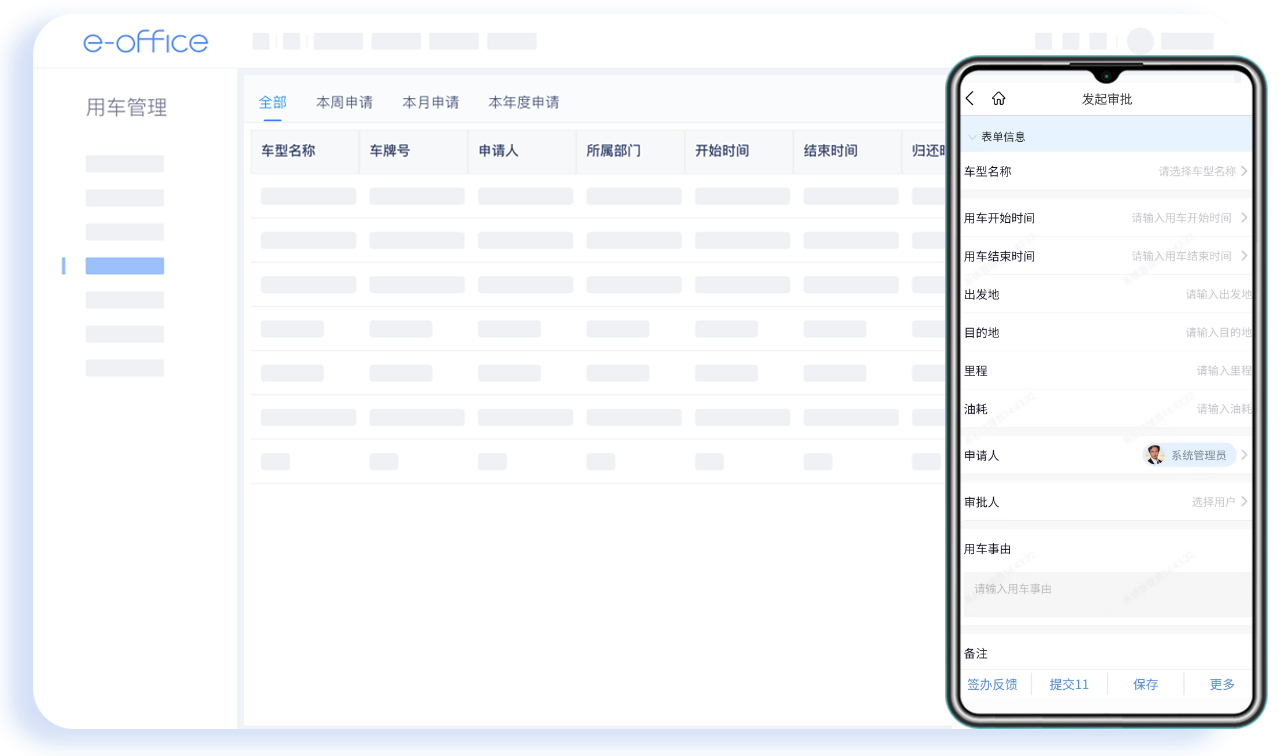Tap the 保存 button
Viewport: 1278px width, 756px height.
click(x=1145, y=684)
